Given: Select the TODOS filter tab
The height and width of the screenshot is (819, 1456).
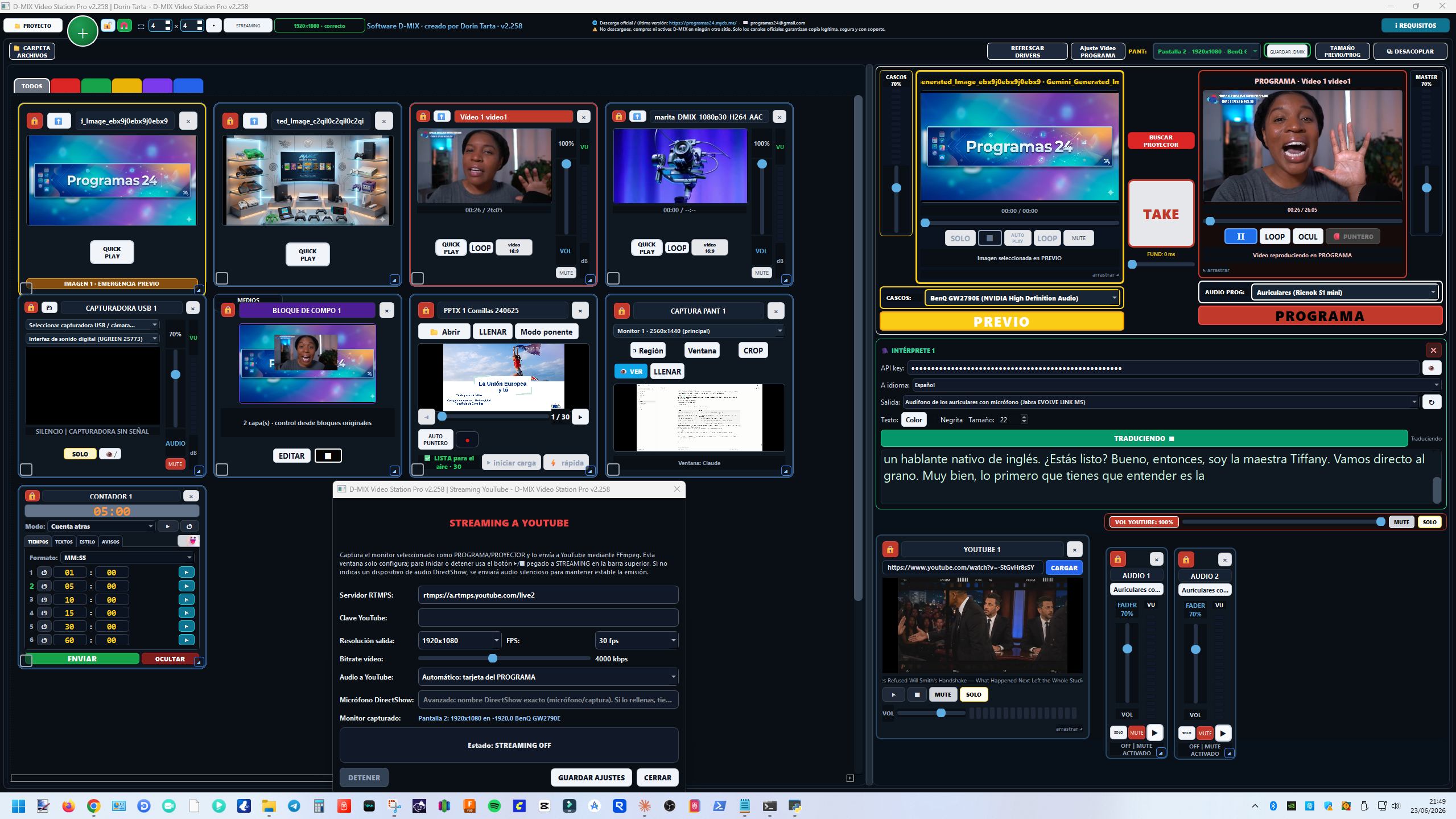Looking at the screenshot, I should (32, 86).
